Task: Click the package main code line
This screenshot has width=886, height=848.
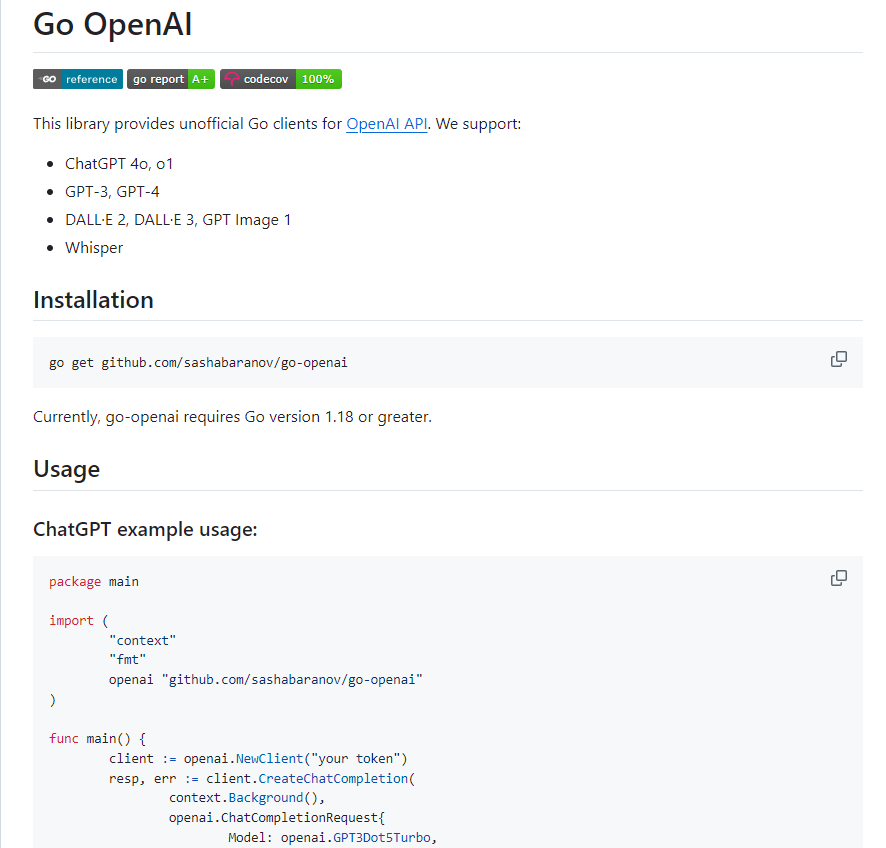Action: tap(94, 581)
